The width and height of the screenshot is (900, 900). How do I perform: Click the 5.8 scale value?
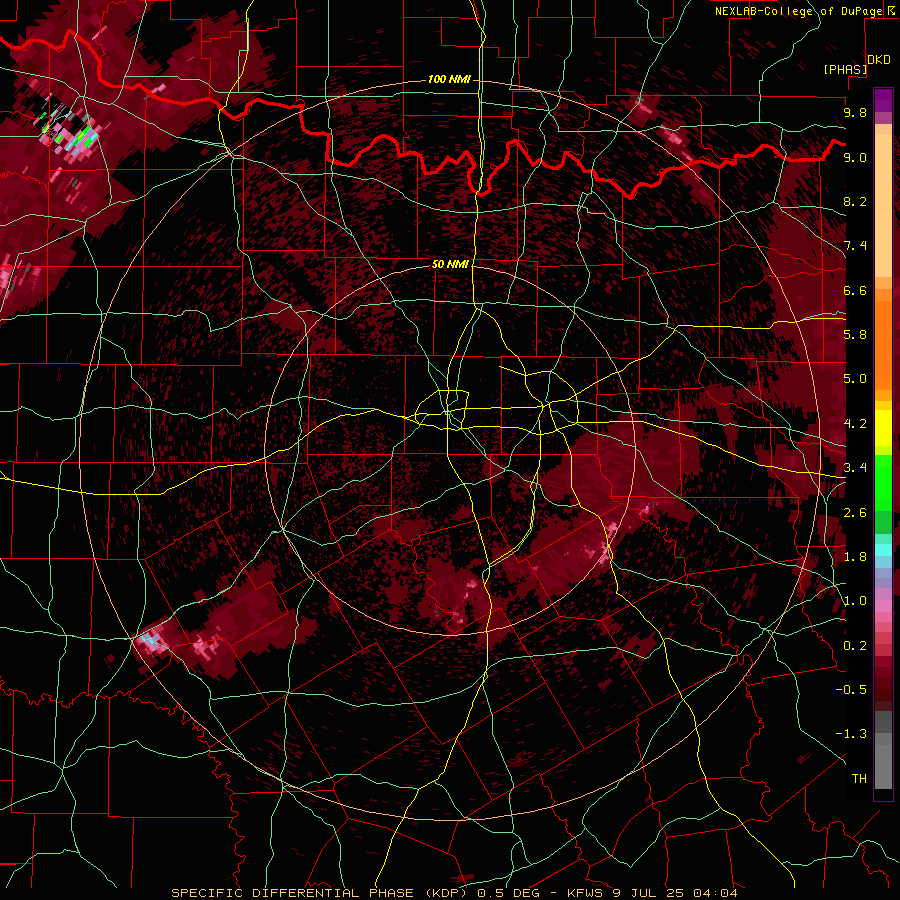855,335
